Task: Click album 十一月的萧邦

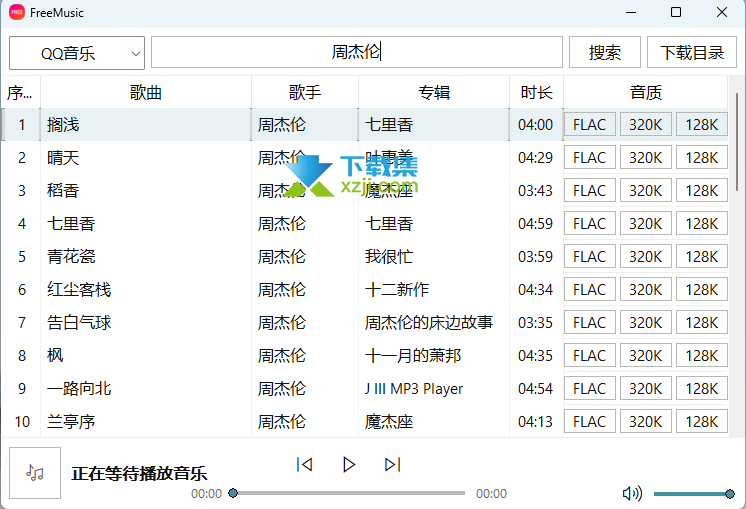Action: click(412, 355)
